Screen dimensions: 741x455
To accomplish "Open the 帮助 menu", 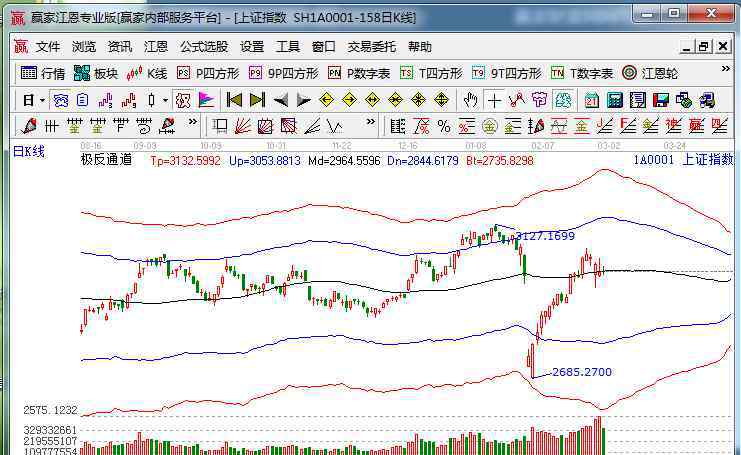I will click(420, 47).
